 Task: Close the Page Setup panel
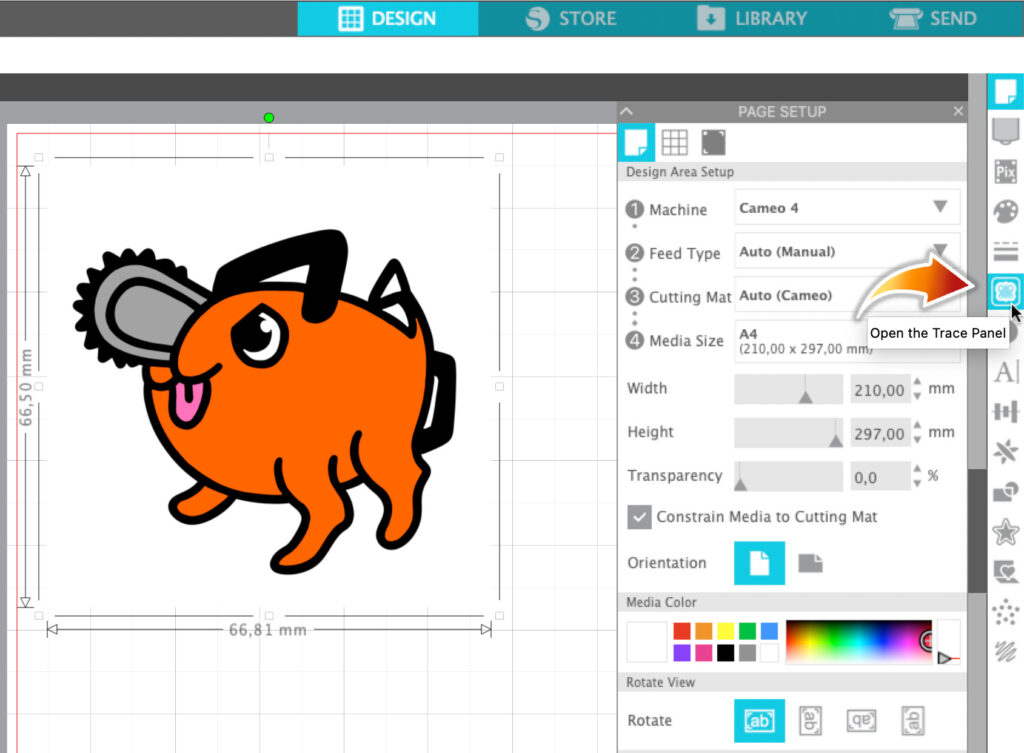click(957, 111)
